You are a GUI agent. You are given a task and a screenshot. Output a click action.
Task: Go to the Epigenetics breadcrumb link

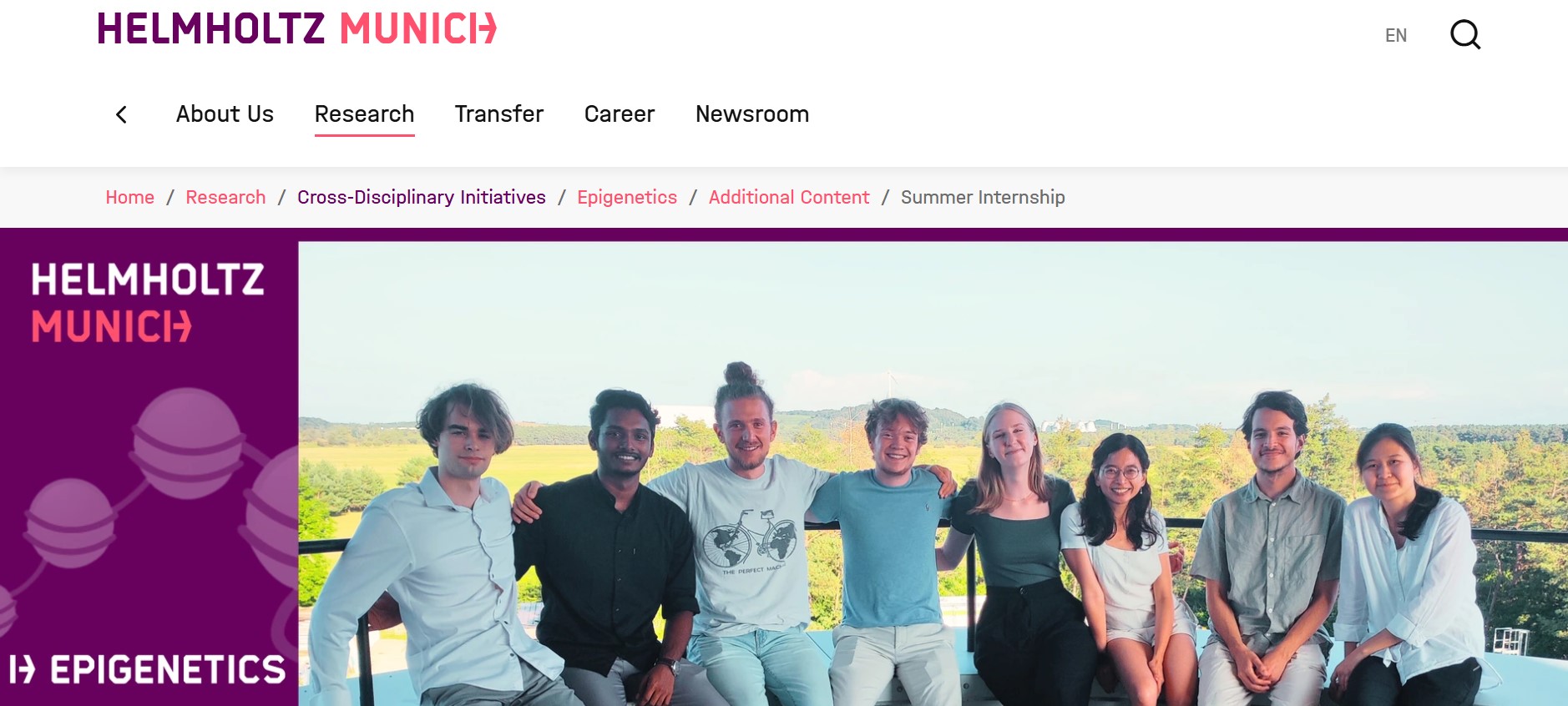[627, 197]
